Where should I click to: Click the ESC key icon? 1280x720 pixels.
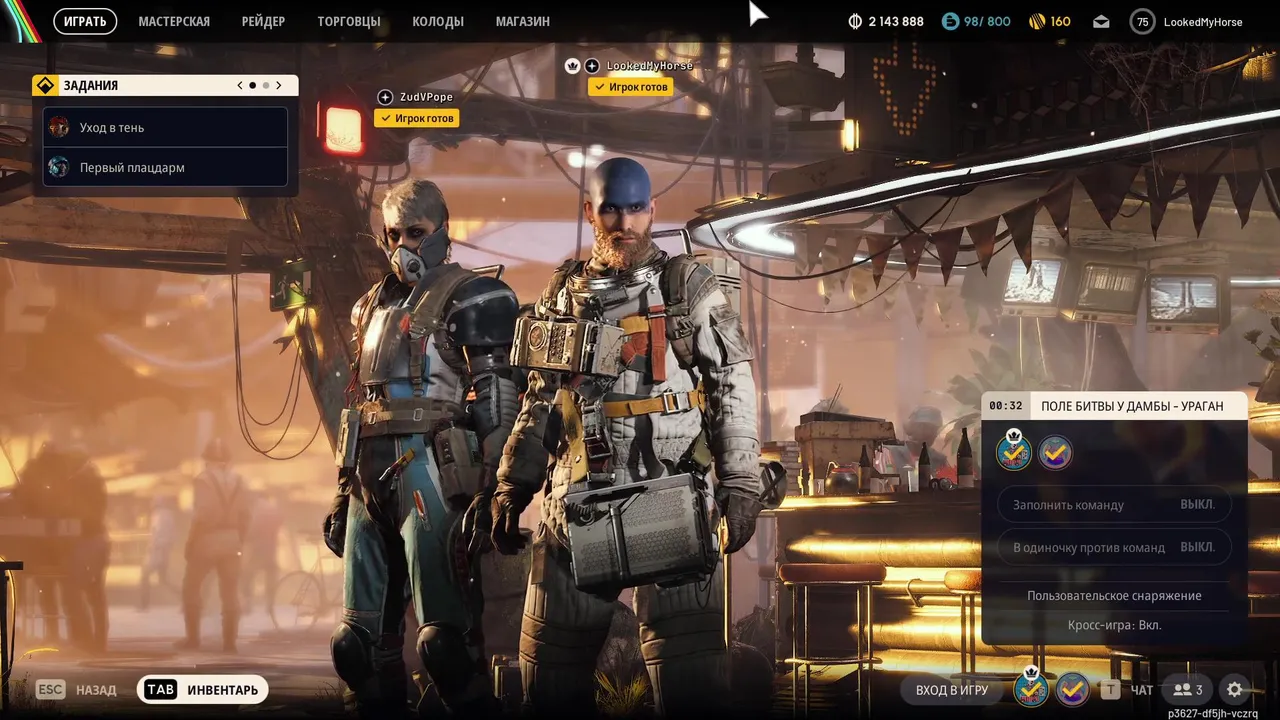pyautogui.click(x=51, y=690)
